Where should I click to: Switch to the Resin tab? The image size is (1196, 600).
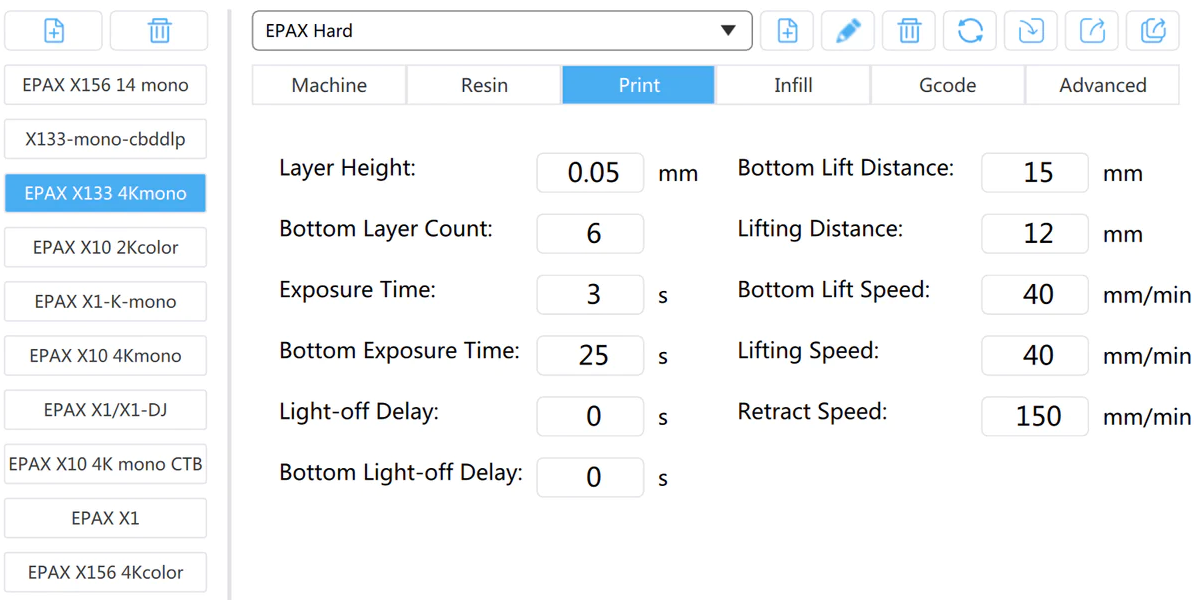(484, 85)
